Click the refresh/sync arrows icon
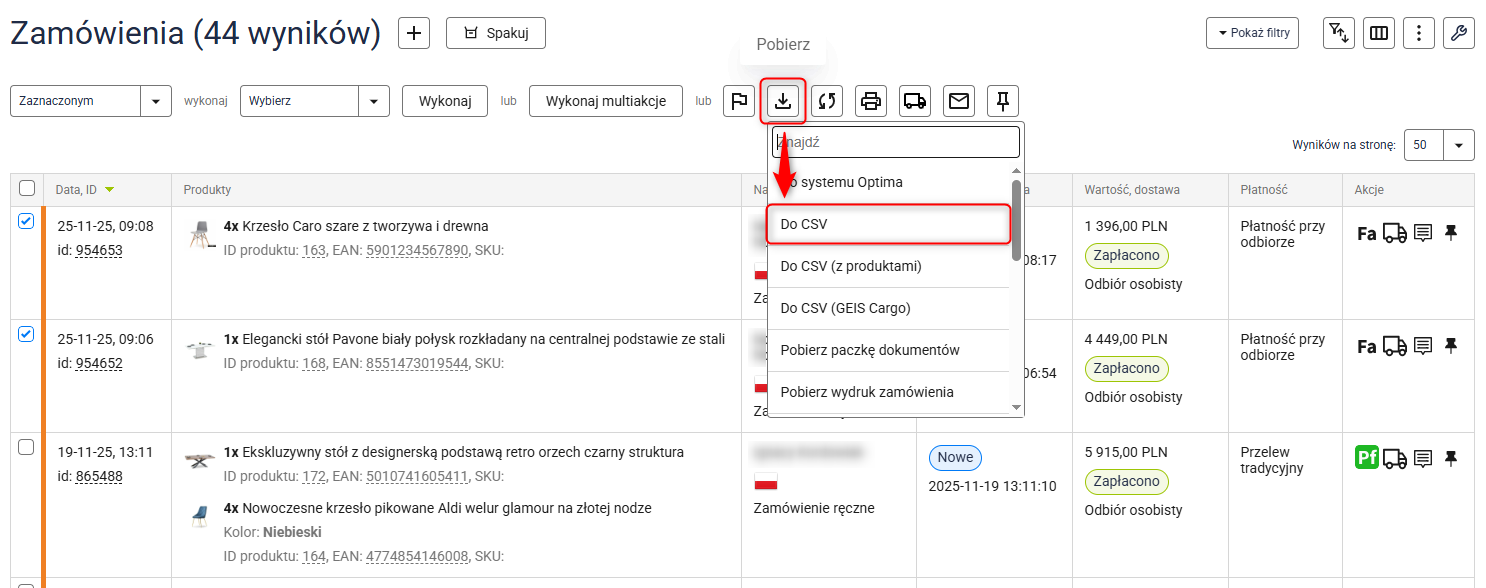The image size is (1486, 588). pos(827,101)
